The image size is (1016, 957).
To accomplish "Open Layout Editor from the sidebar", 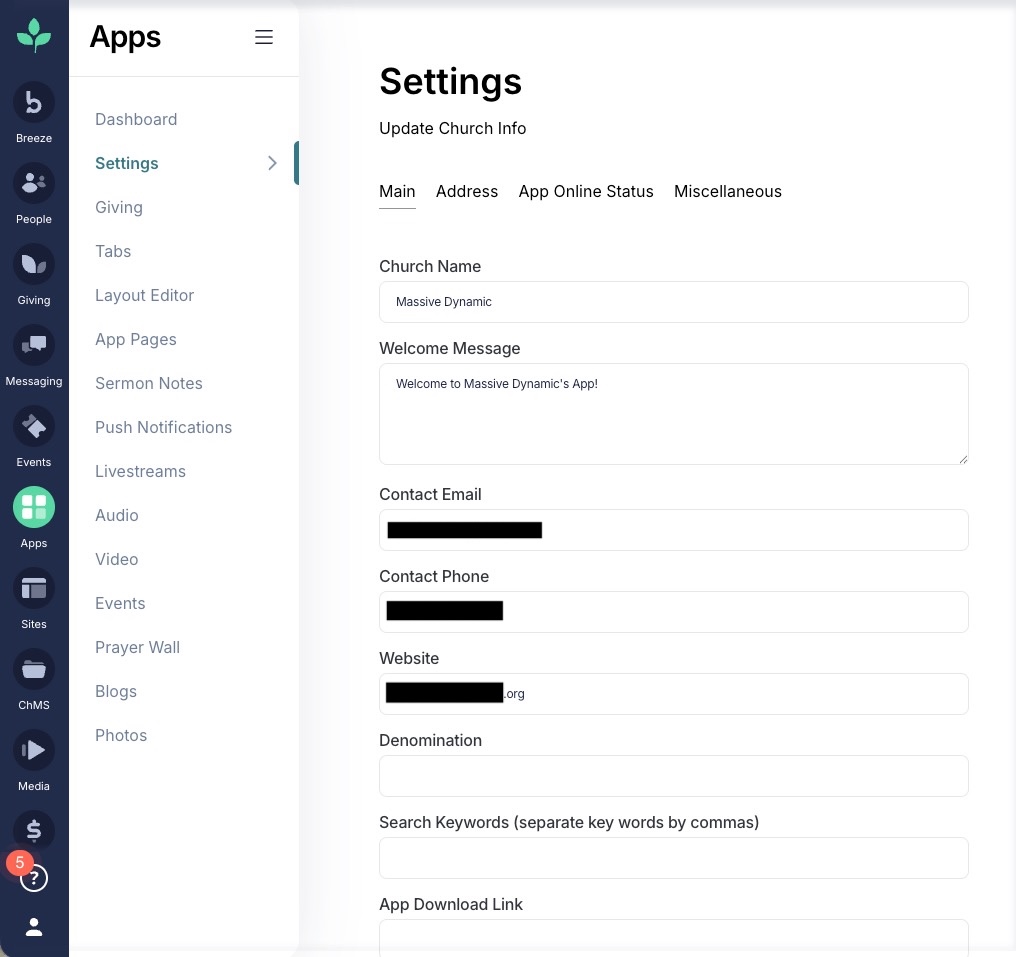I will pyautogui.click(x=144, y=295).
